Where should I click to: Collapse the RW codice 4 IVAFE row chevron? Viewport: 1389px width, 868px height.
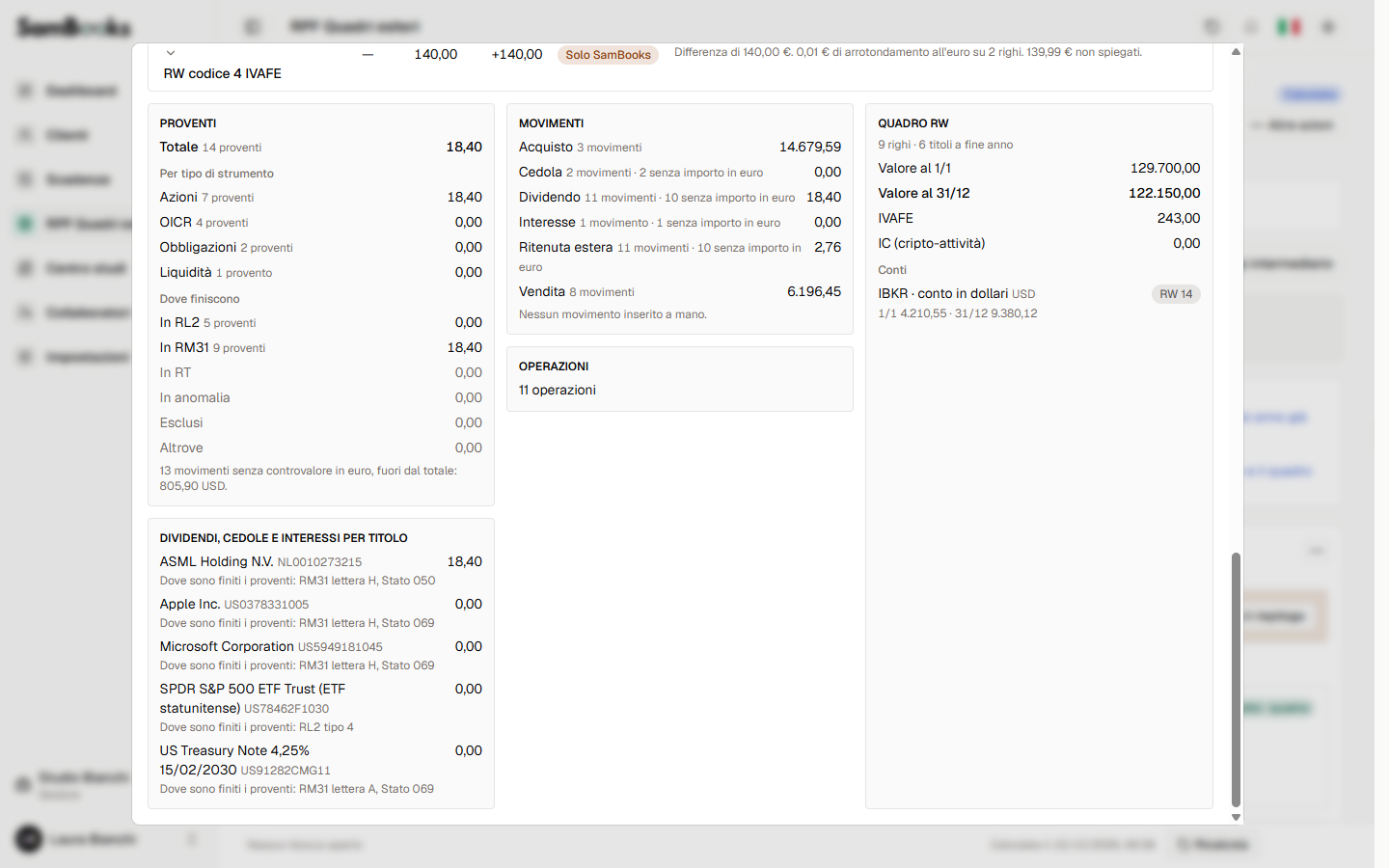click(x=171, y=53)
